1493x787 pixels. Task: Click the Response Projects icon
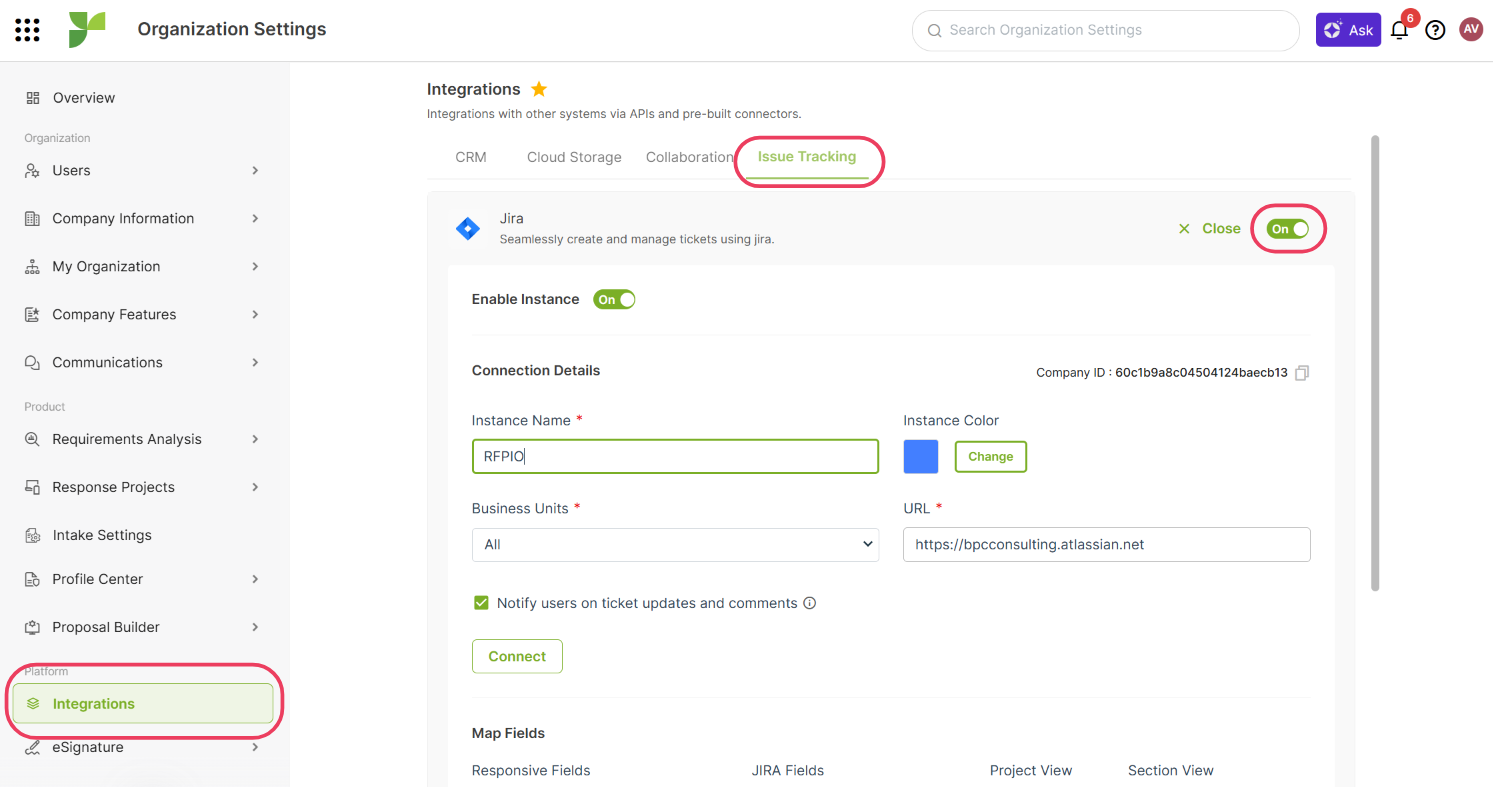click(x=32, y=488)
